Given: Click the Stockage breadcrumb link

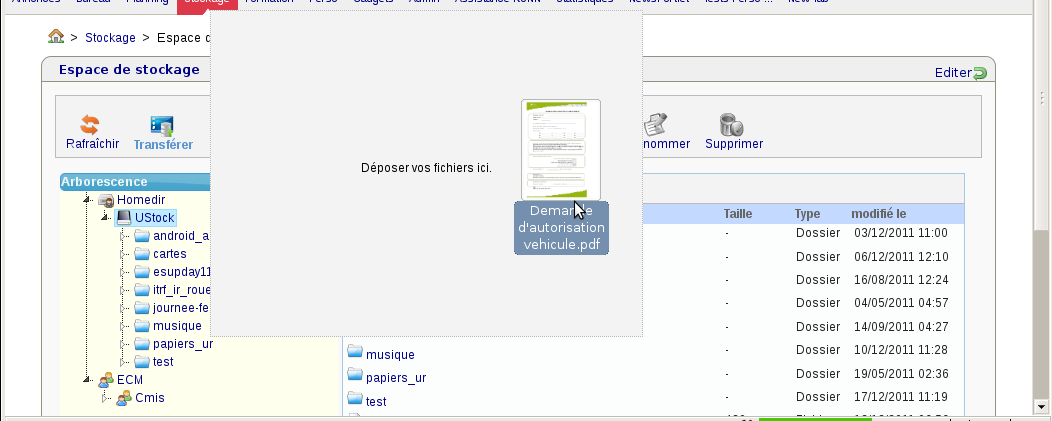Looking at the screenshot, I should (110, 38).
